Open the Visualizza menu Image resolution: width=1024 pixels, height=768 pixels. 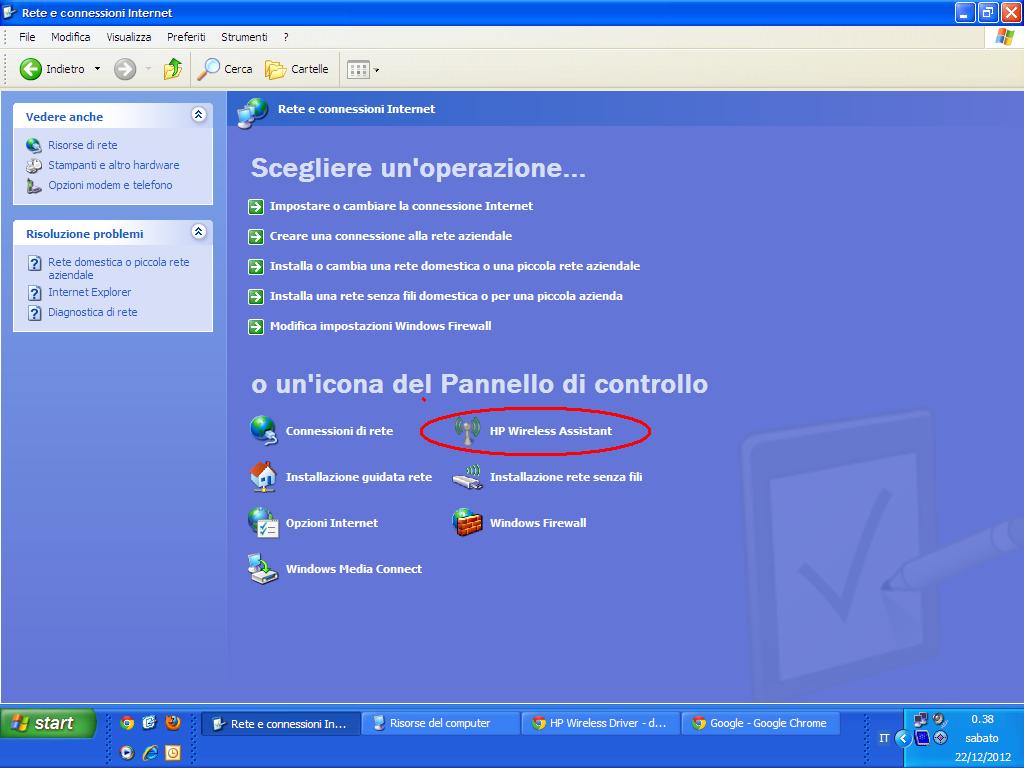click(x=129, y=37)
